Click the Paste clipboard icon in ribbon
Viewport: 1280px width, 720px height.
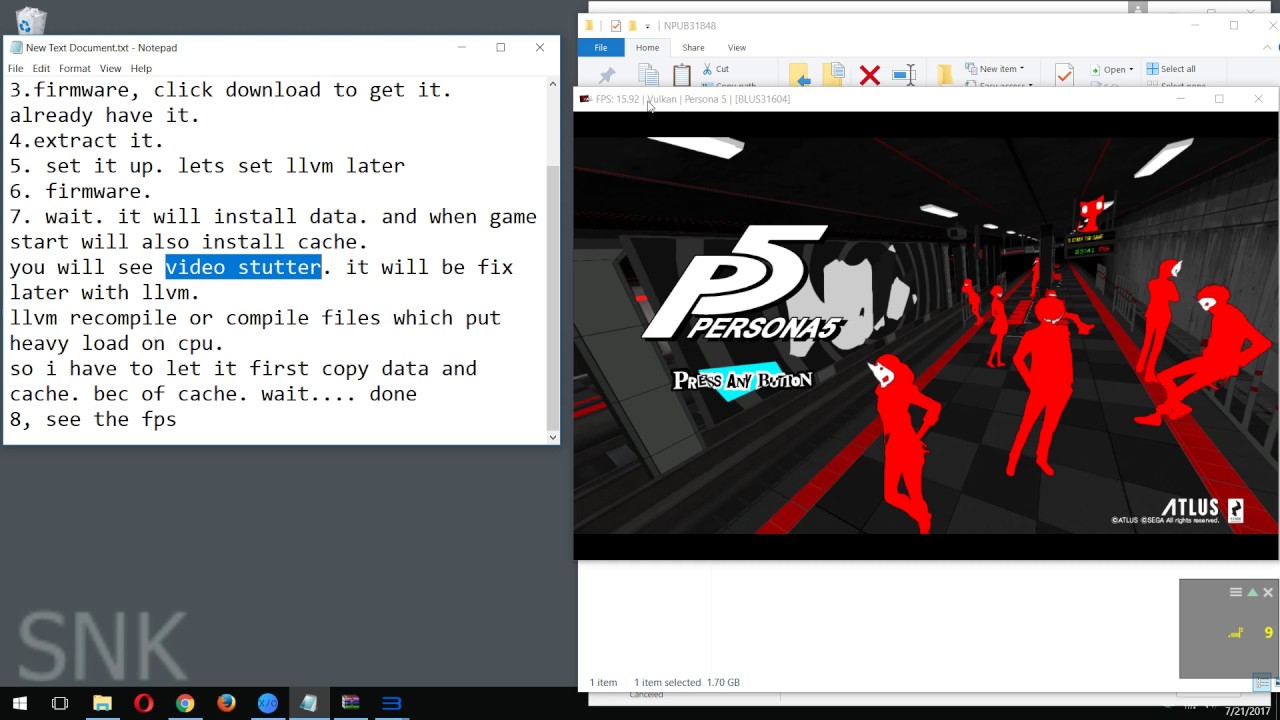coord(682,75)
